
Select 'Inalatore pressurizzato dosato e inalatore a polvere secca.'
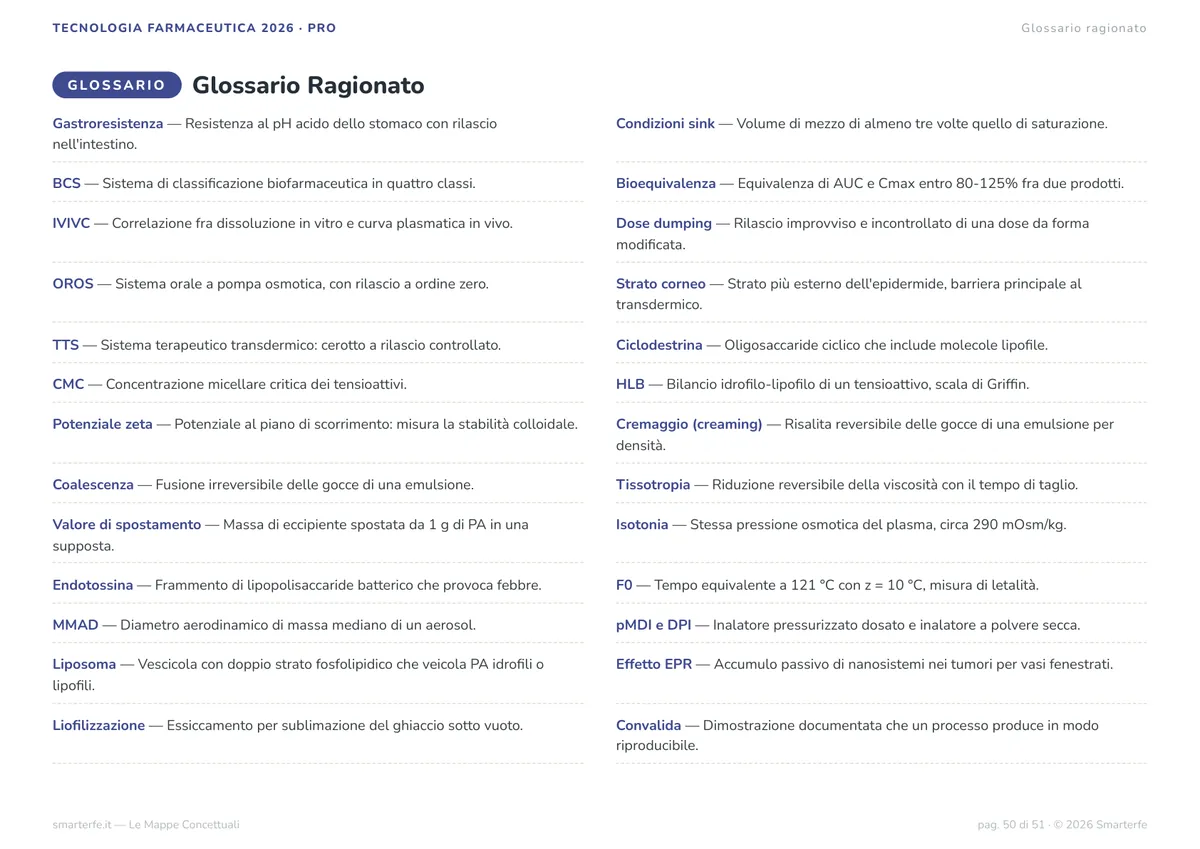[897, 625]
